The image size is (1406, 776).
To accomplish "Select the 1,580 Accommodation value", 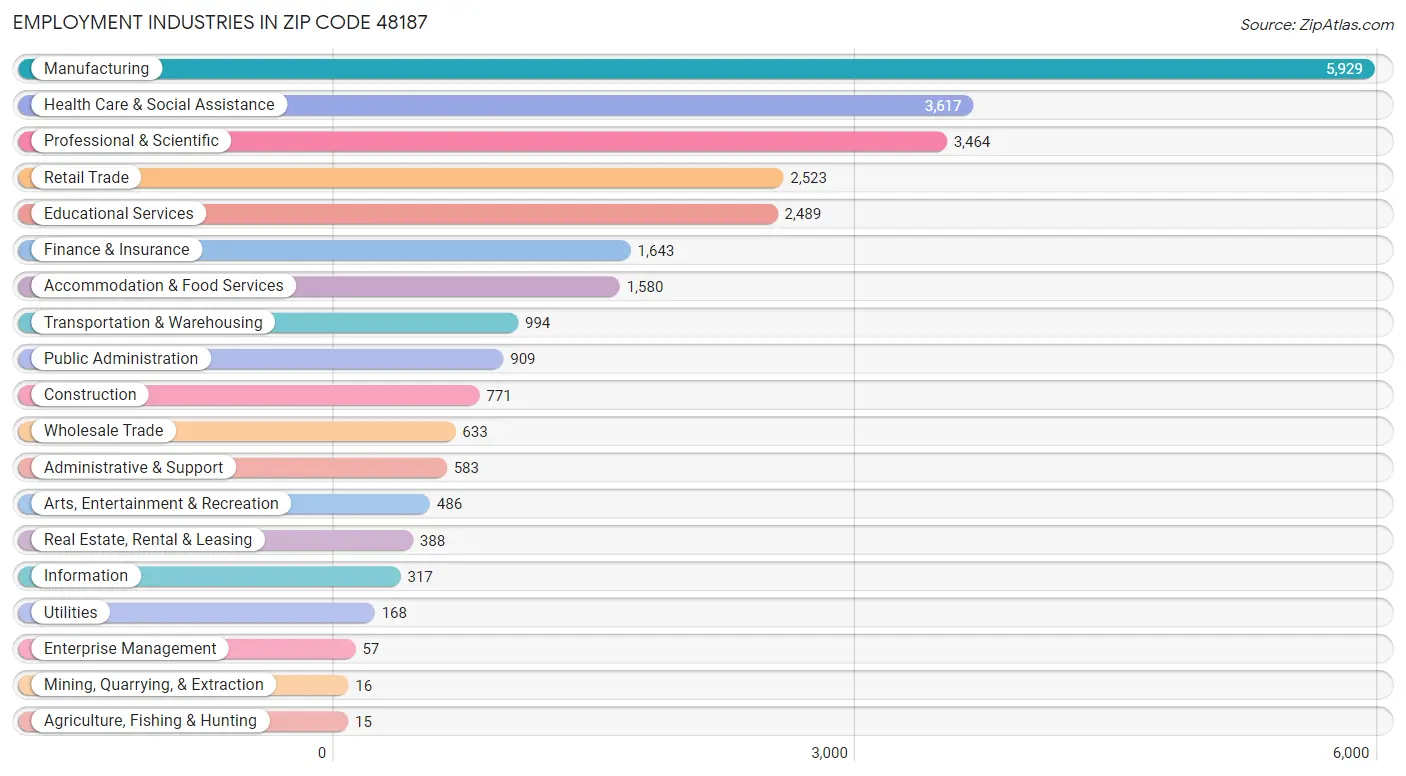I will pyautogui.click(x=645, y=287).
